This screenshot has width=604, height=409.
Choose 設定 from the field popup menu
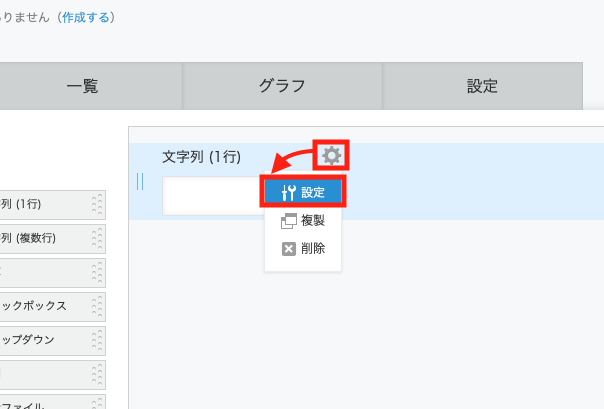(313, 192)
